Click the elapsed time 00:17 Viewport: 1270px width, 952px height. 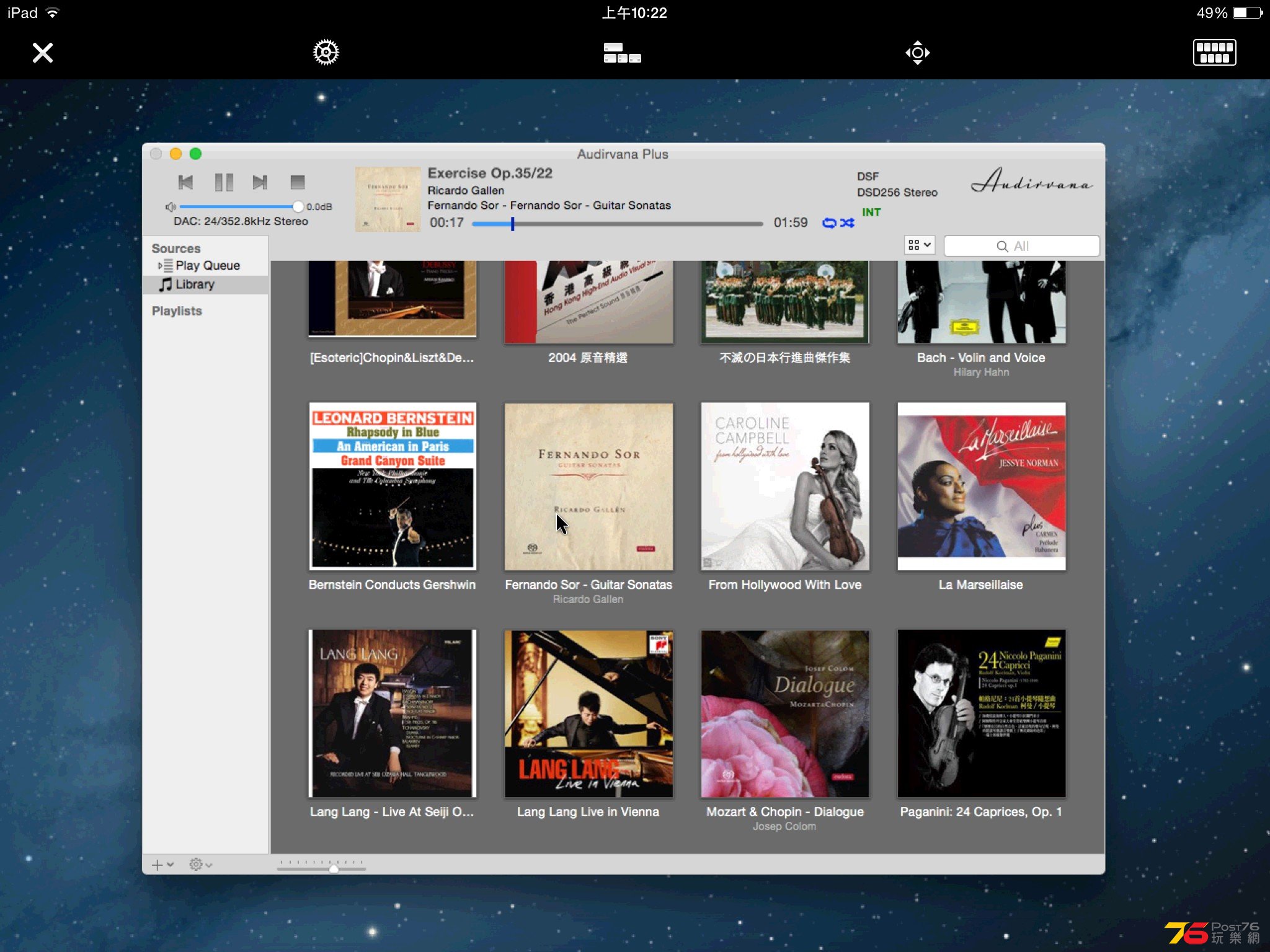coord(446,223)
